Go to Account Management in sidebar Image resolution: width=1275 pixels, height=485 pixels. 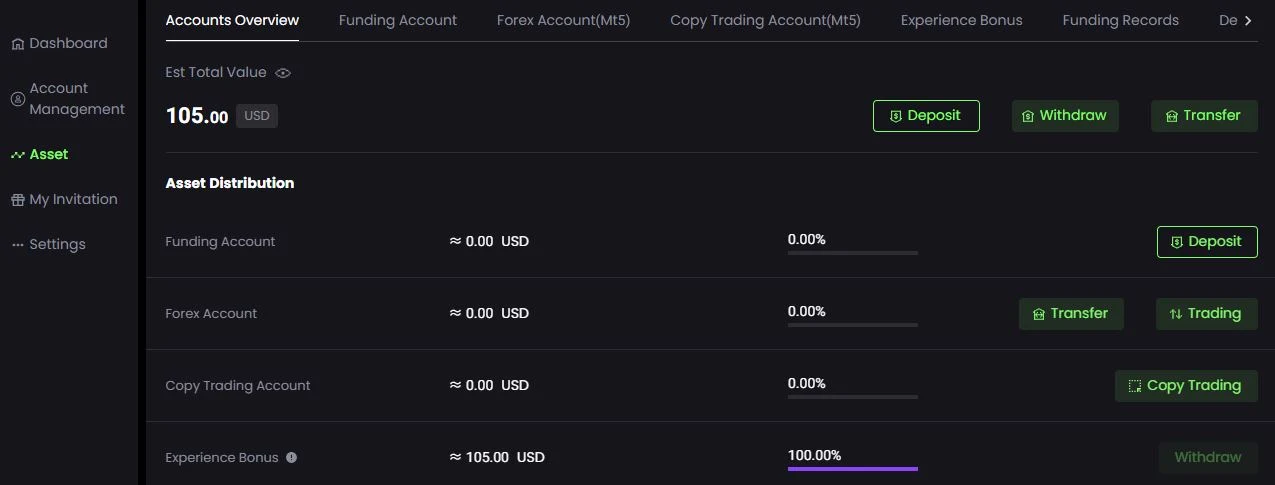[68, 99]
